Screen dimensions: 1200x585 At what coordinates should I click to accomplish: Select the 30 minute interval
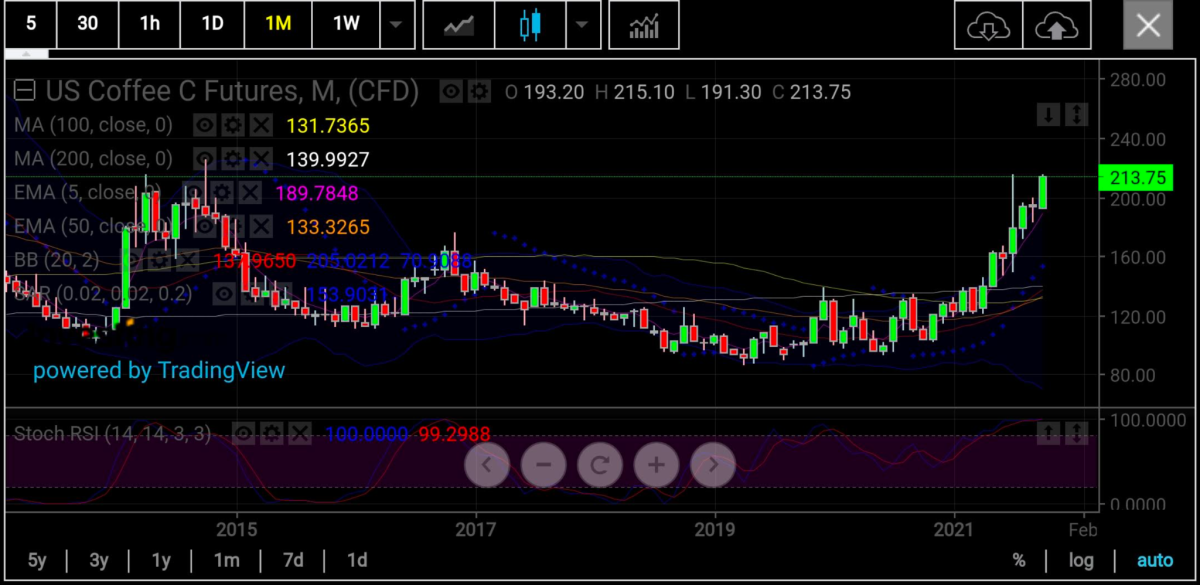(88, 25)
